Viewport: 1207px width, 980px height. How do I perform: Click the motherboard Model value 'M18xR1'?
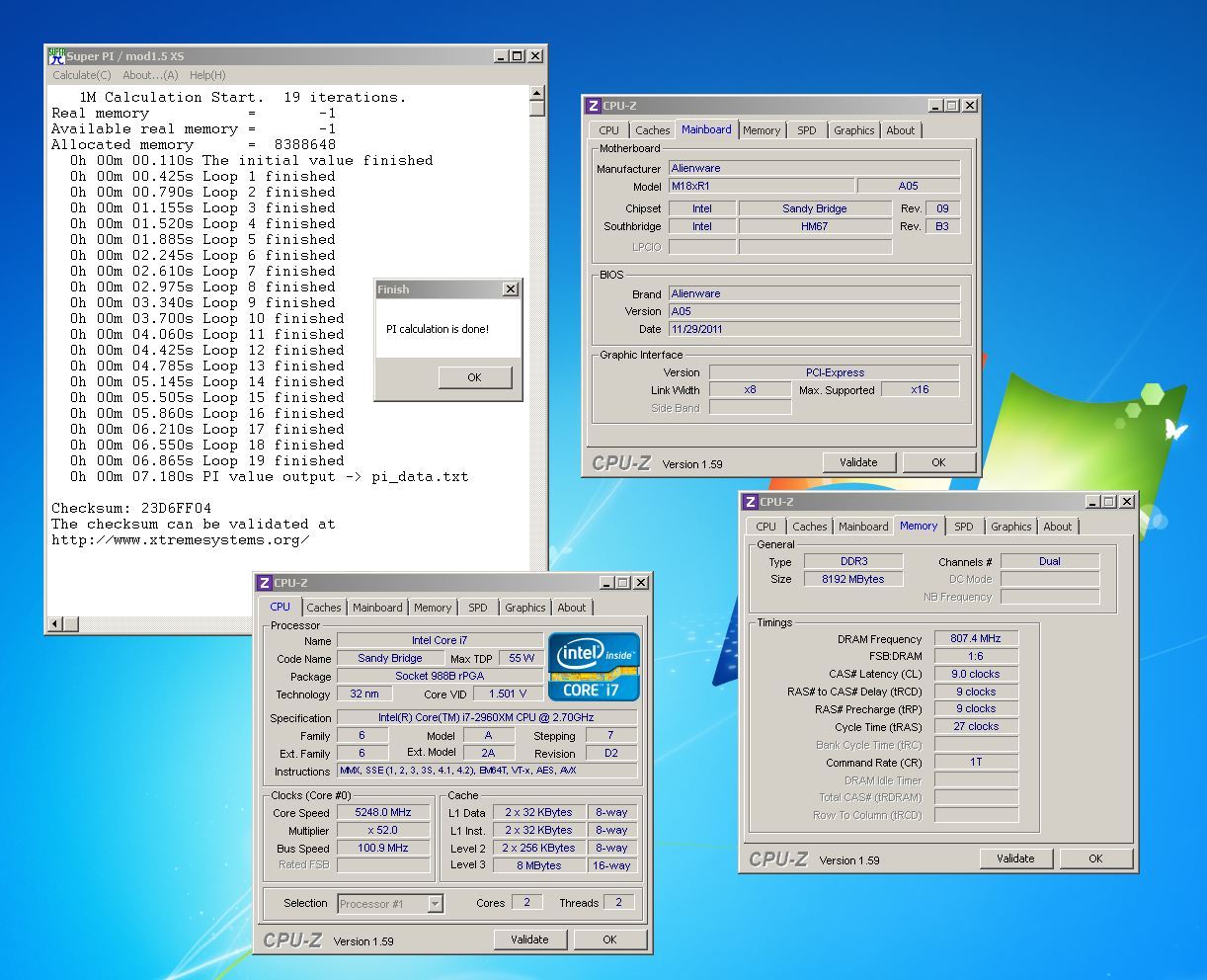(762, 186)
